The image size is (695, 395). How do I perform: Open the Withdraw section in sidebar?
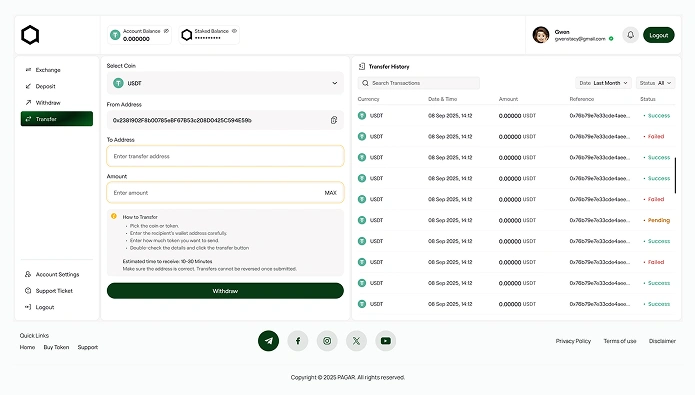[x=57, y=103]
